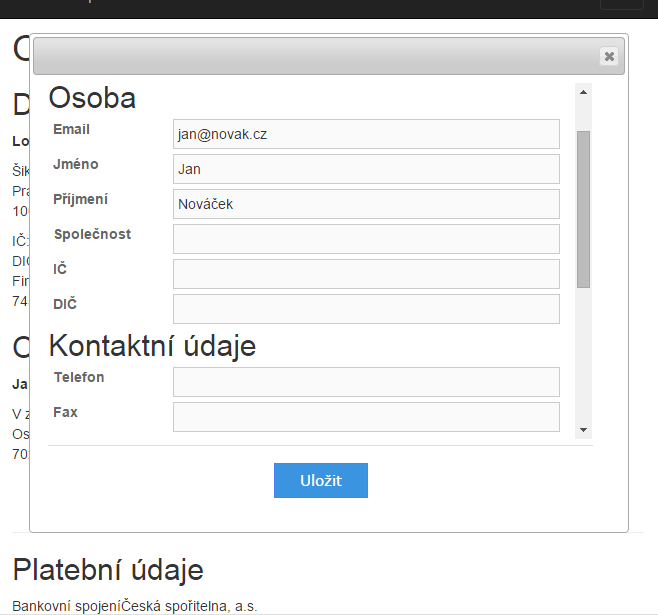Click the DIČ label

tap(65, 303)
